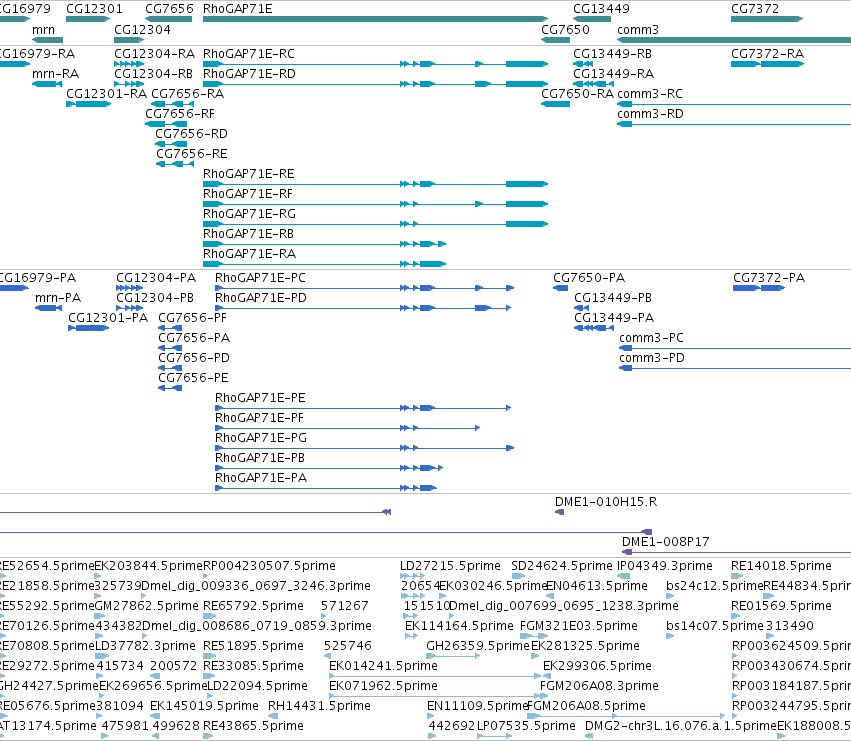Click the EK014241.5prime EST label

click(383, 666)
